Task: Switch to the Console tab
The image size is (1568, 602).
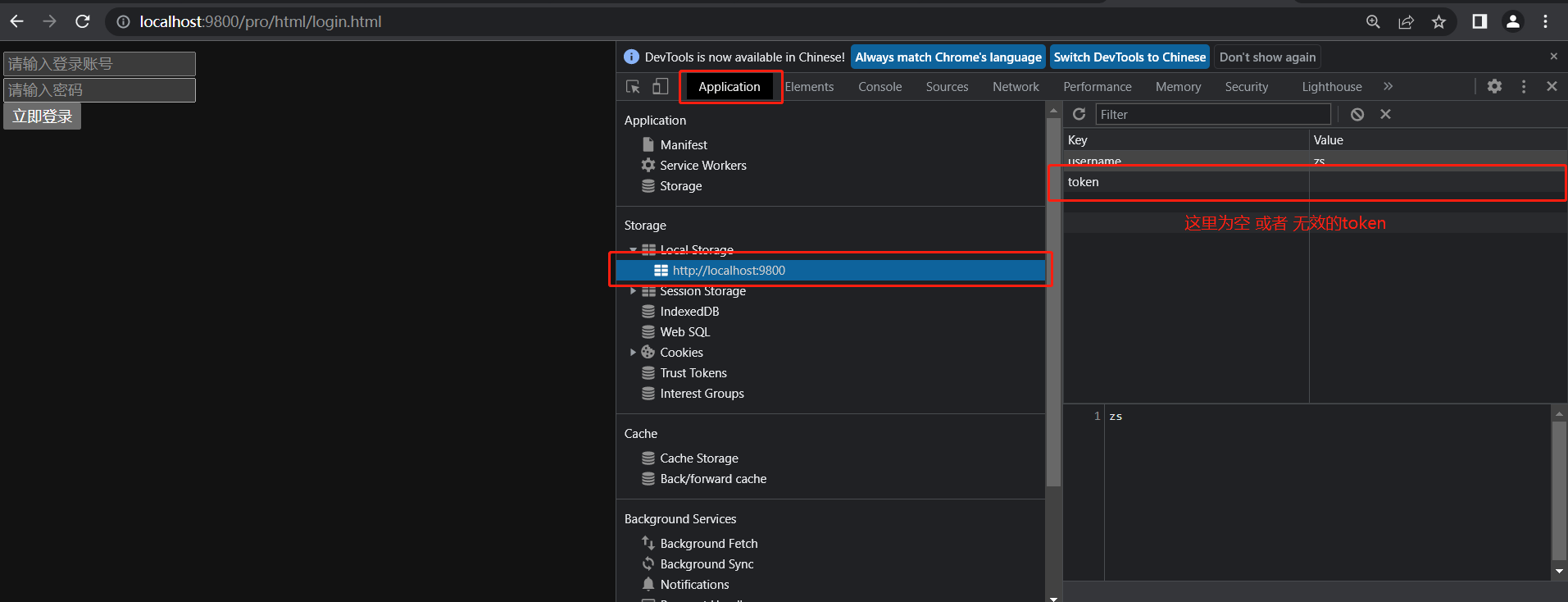Action: coord(879,87)
